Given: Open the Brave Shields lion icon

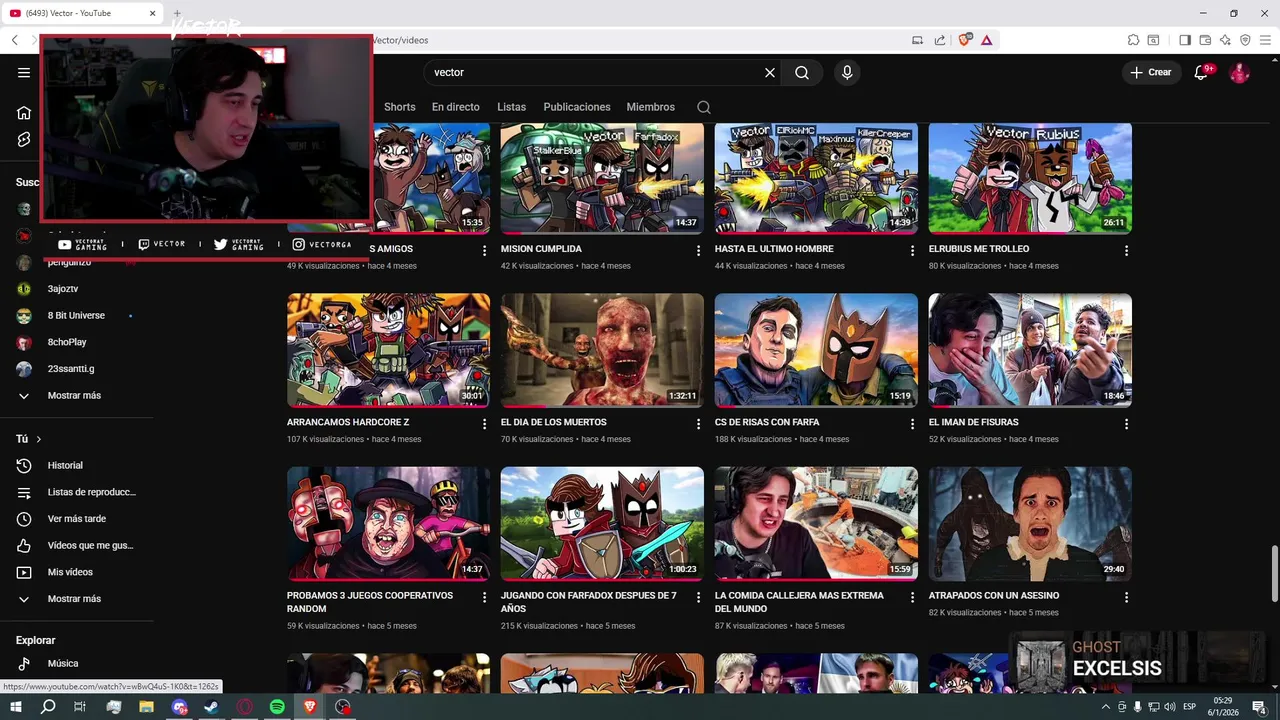Looking at the screenshot, I should pyautogui.click(x=965, y=40).
